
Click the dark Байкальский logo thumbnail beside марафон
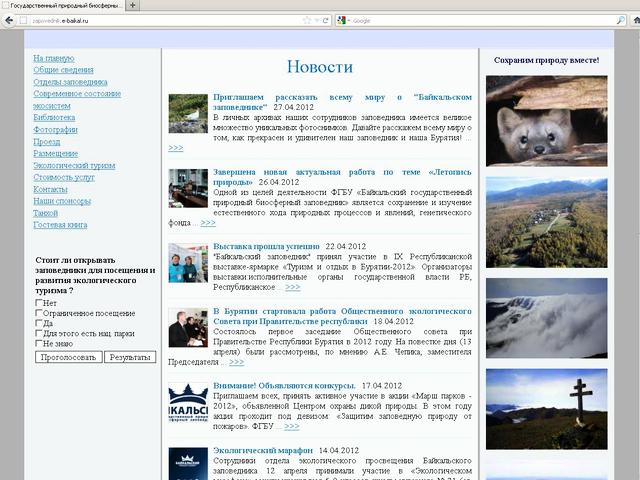tap(188, 464)
